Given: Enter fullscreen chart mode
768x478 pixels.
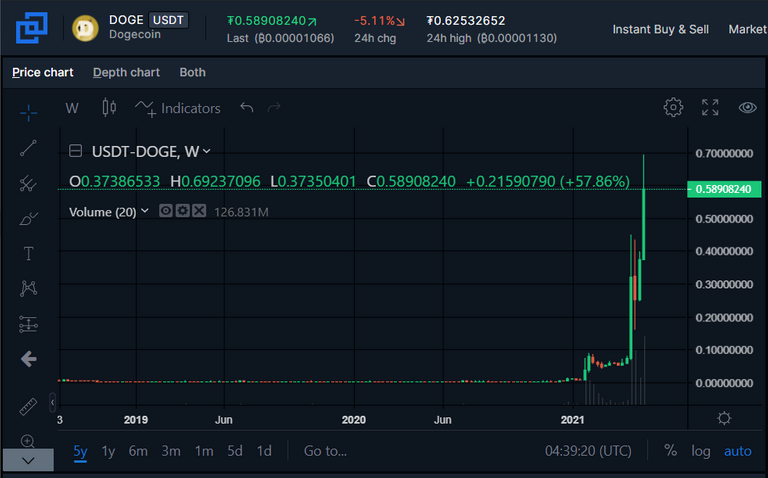Looking at the screenshot, I should pos(710,107).
